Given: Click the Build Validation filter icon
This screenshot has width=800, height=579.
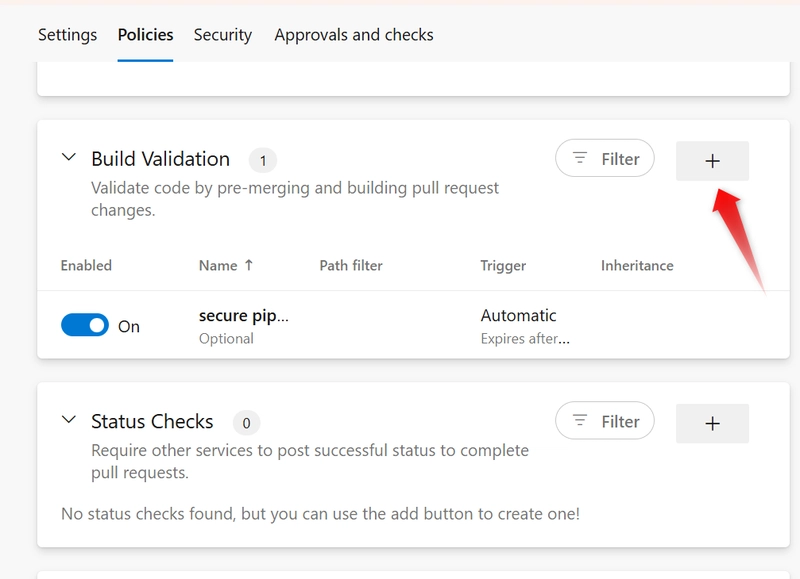Looking at the screenshot, I should tap(580, 158).
